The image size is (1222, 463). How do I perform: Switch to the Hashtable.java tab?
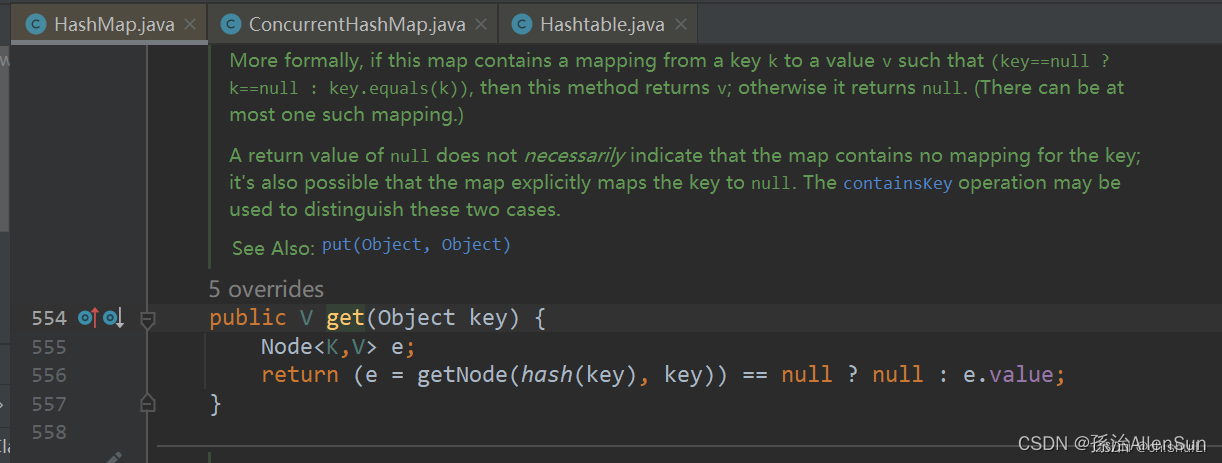coord(598,24)
